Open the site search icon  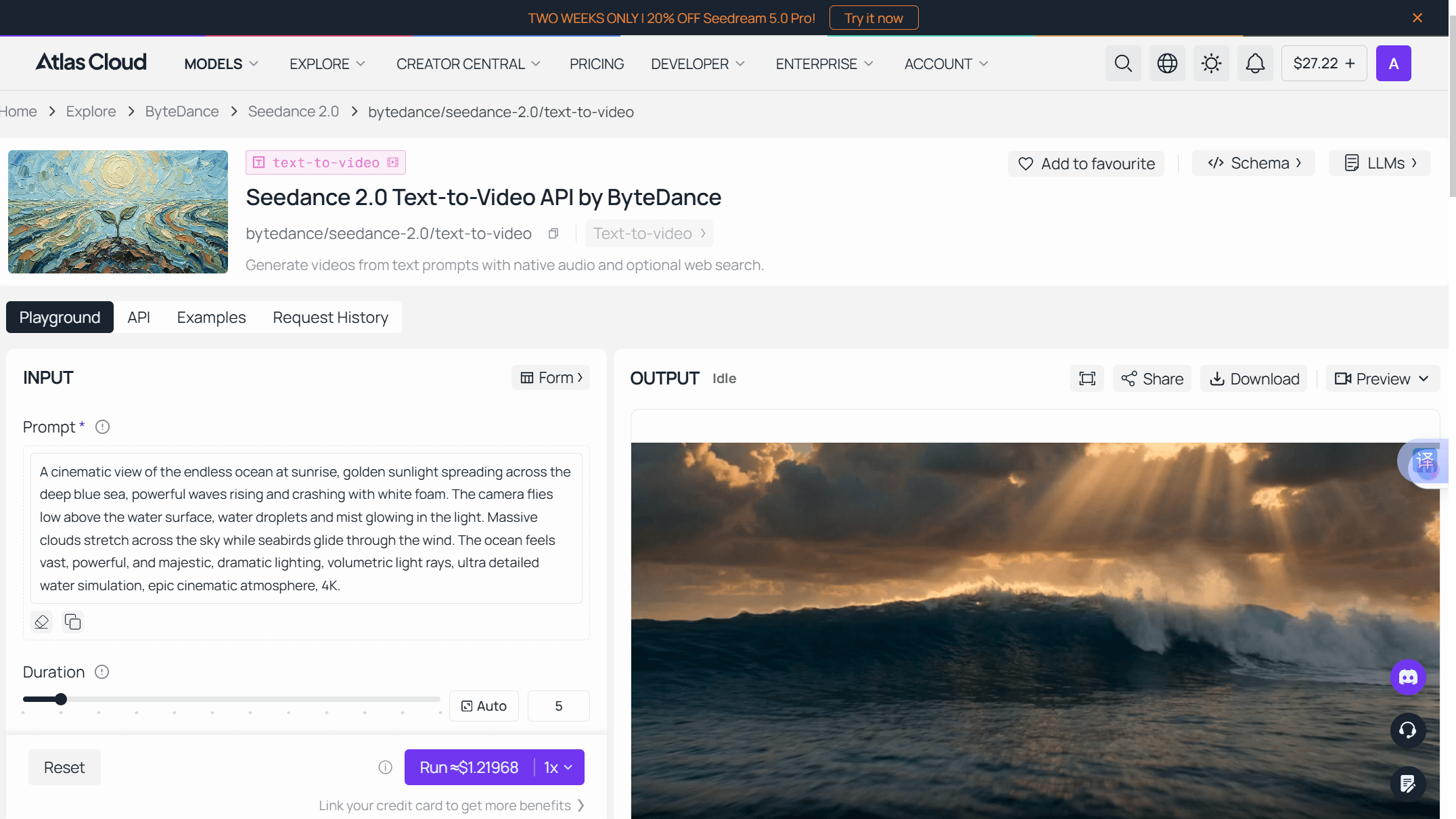coord(1123,64)
